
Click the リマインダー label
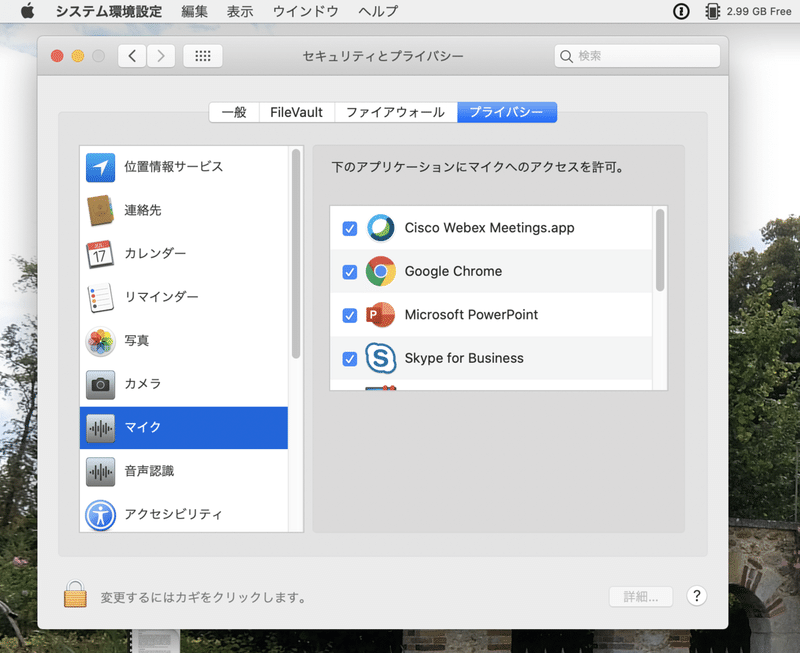pyautogui.click(x=161, y=297)
